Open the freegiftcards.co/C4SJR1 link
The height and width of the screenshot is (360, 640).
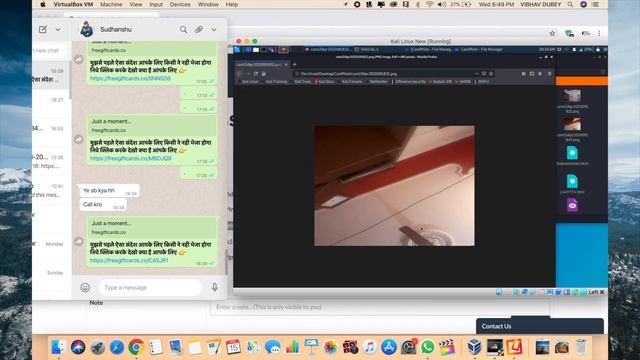pyautogui.click(x=129, y=260)
